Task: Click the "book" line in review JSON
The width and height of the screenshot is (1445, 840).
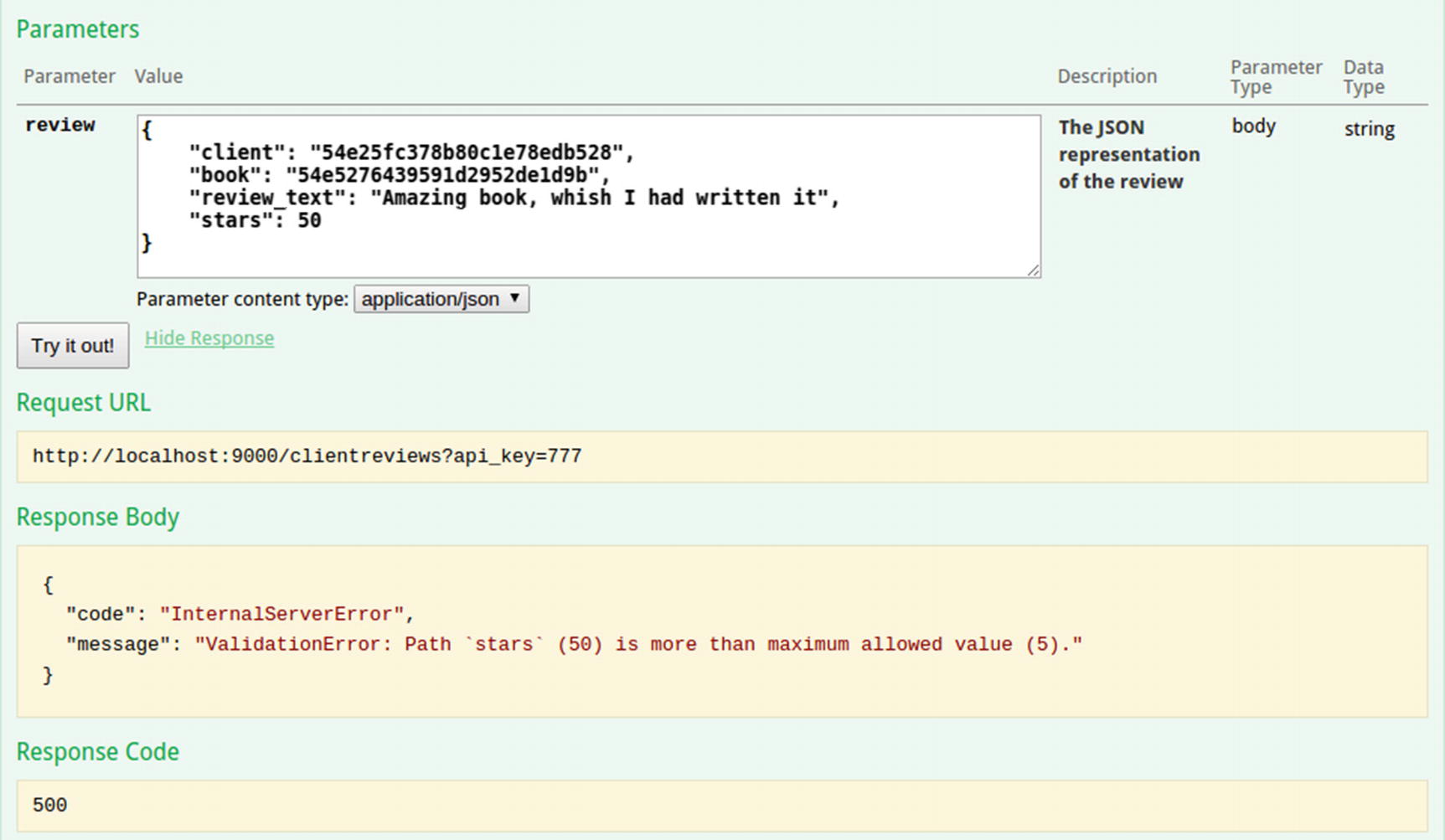Action: (399, 175)
